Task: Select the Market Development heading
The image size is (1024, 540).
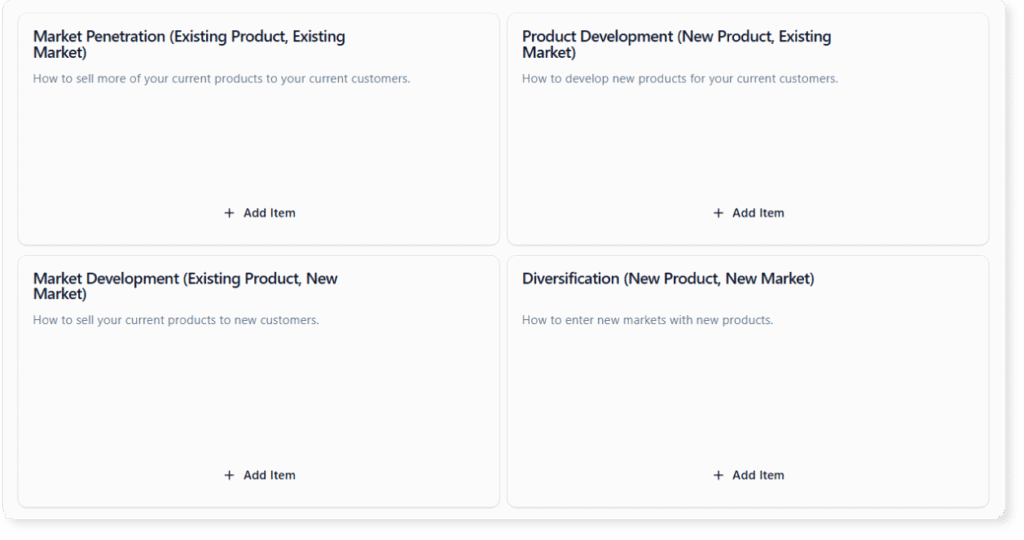Action: click(x=185, y=286)
